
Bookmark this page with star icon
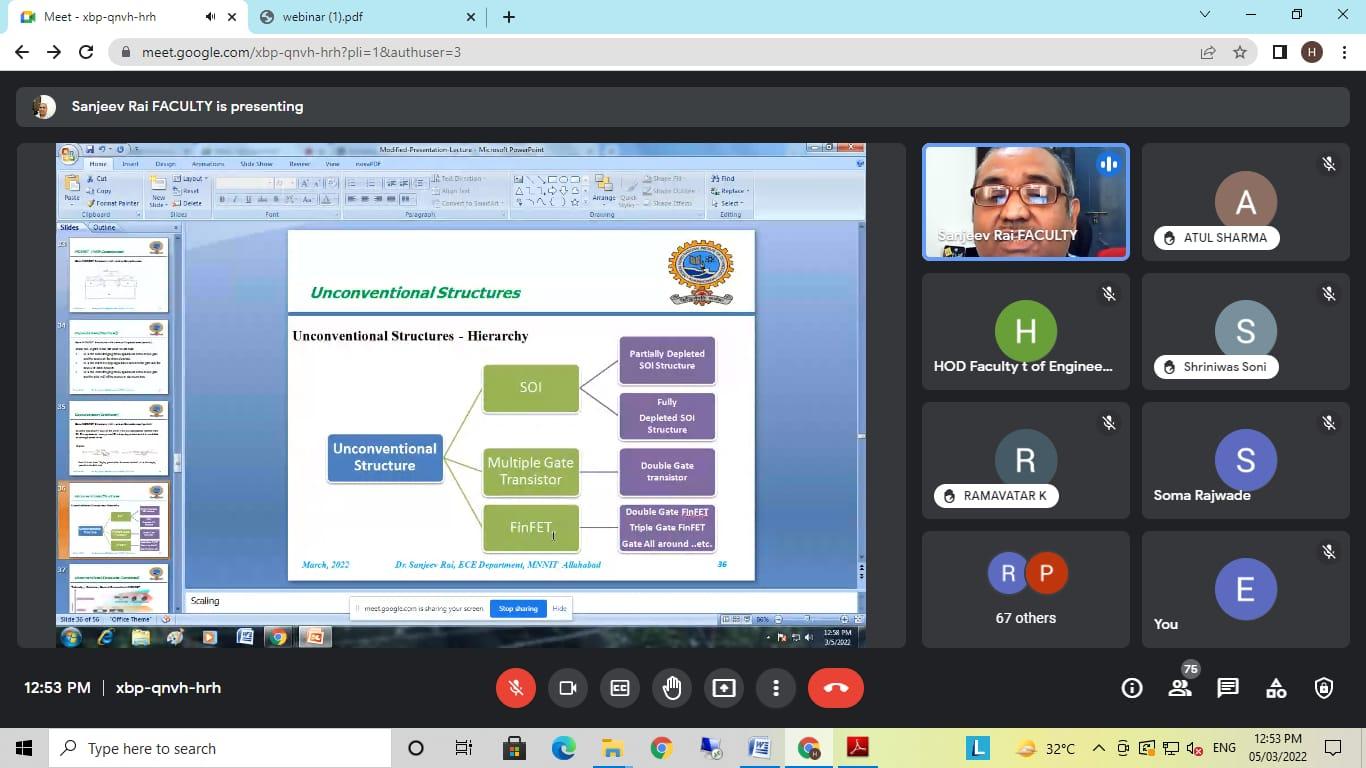click(x=1240, y=52)
